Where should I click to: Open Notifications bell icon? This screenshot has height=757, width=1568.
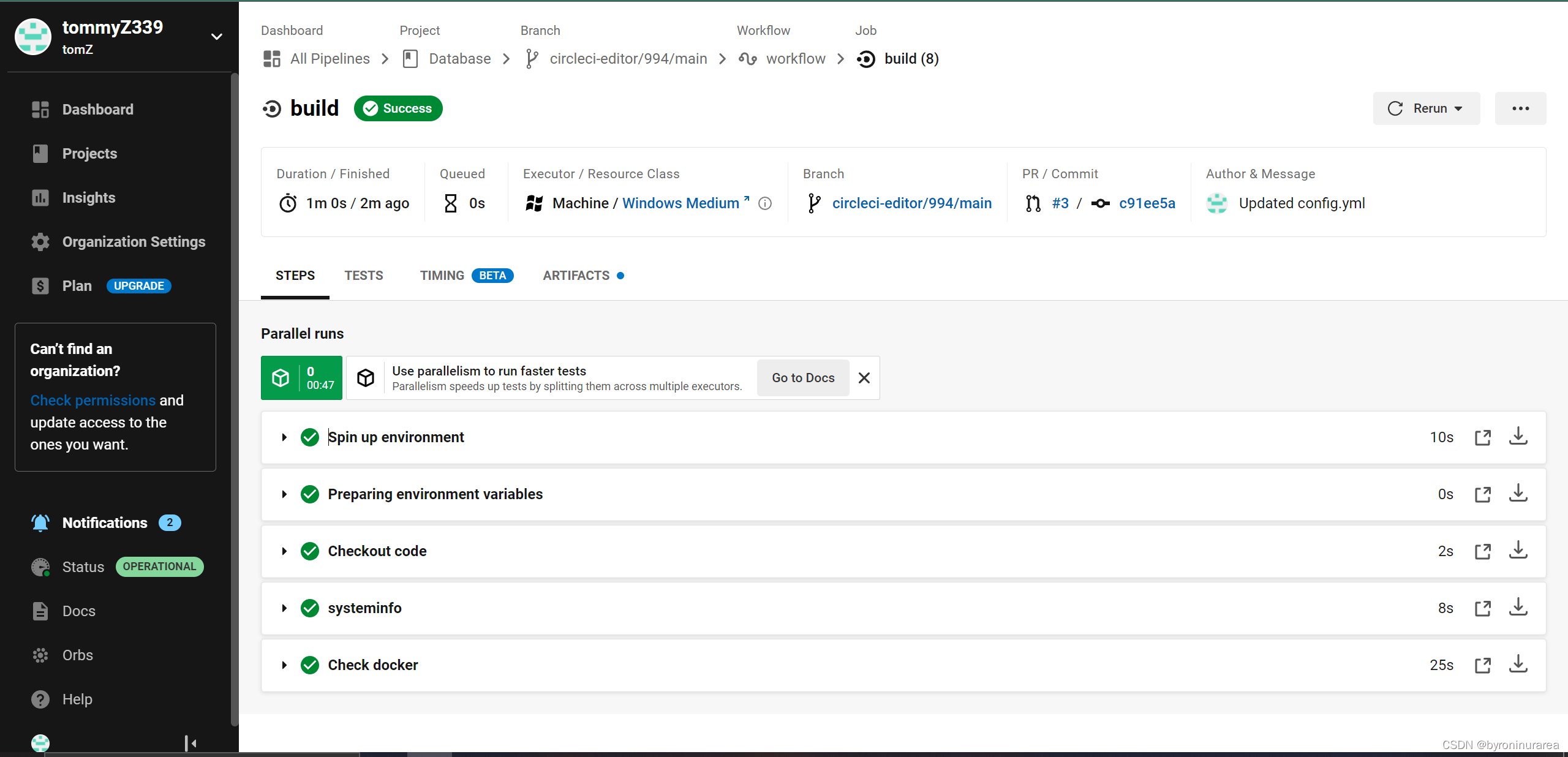(40, 523)
